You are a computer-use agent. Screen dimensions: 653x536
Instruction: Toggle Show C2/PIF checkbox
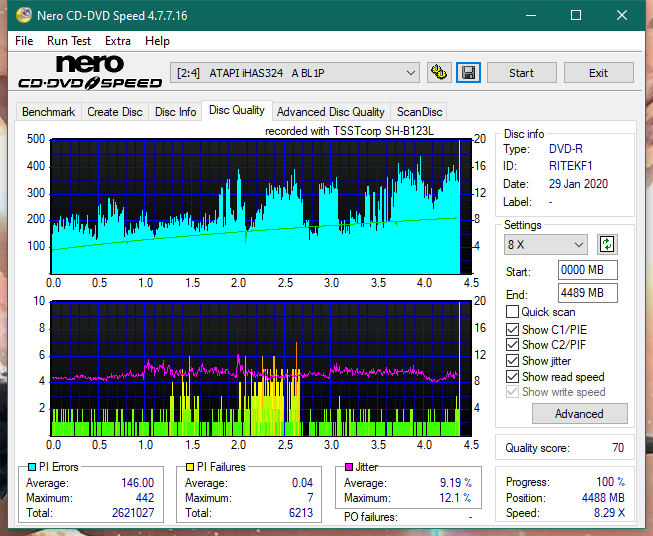point(512,345)
